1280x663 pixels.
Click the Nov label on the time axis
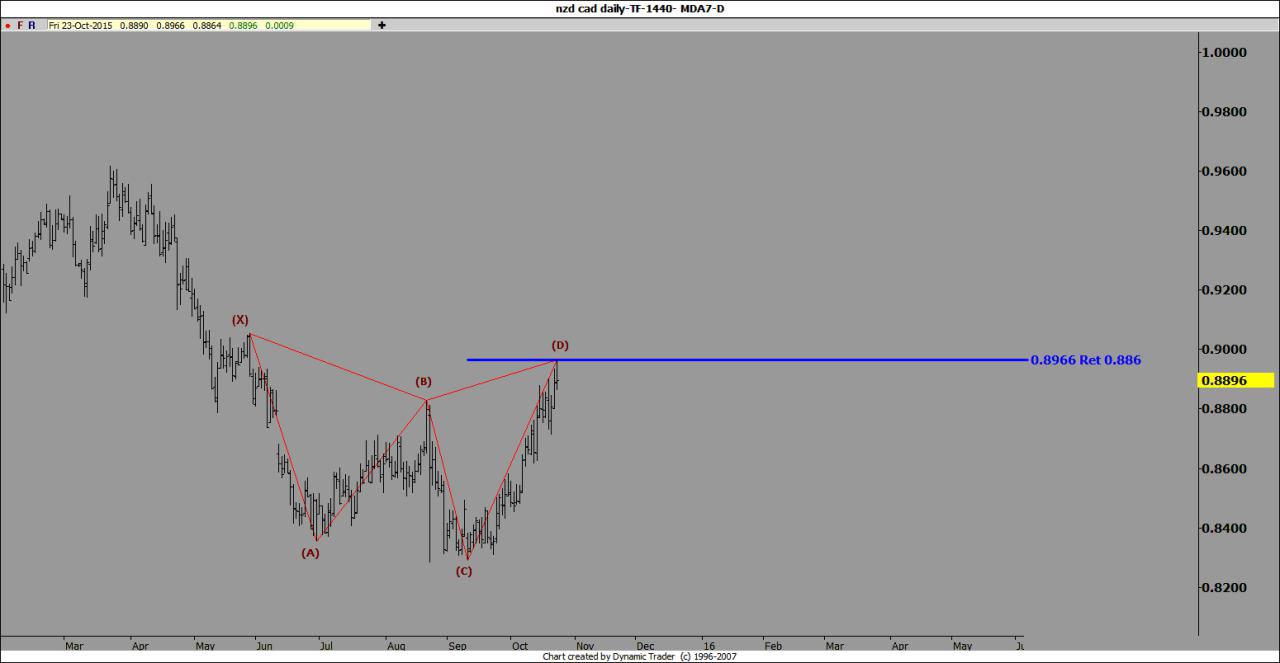point(585,646)
